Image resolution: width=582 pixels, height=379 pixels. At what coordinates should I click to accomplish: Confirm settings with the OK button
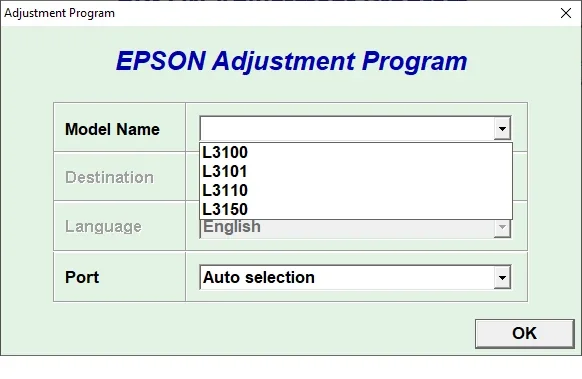point(524,333)
